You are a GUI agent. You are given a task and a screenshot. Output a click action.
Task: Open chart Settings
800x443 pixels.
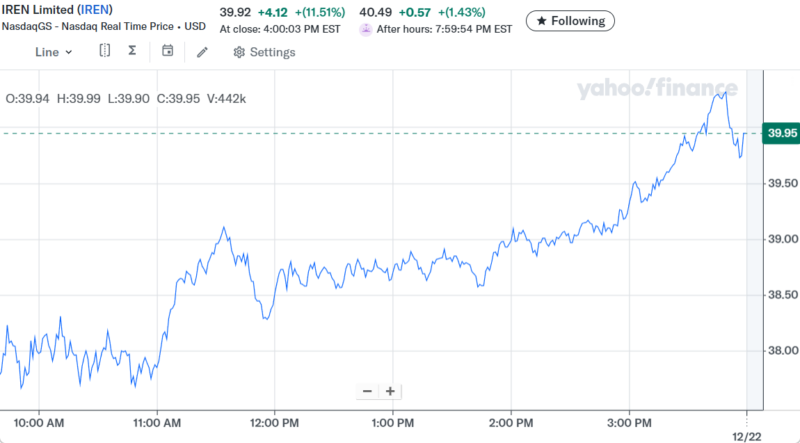point(264,52)
